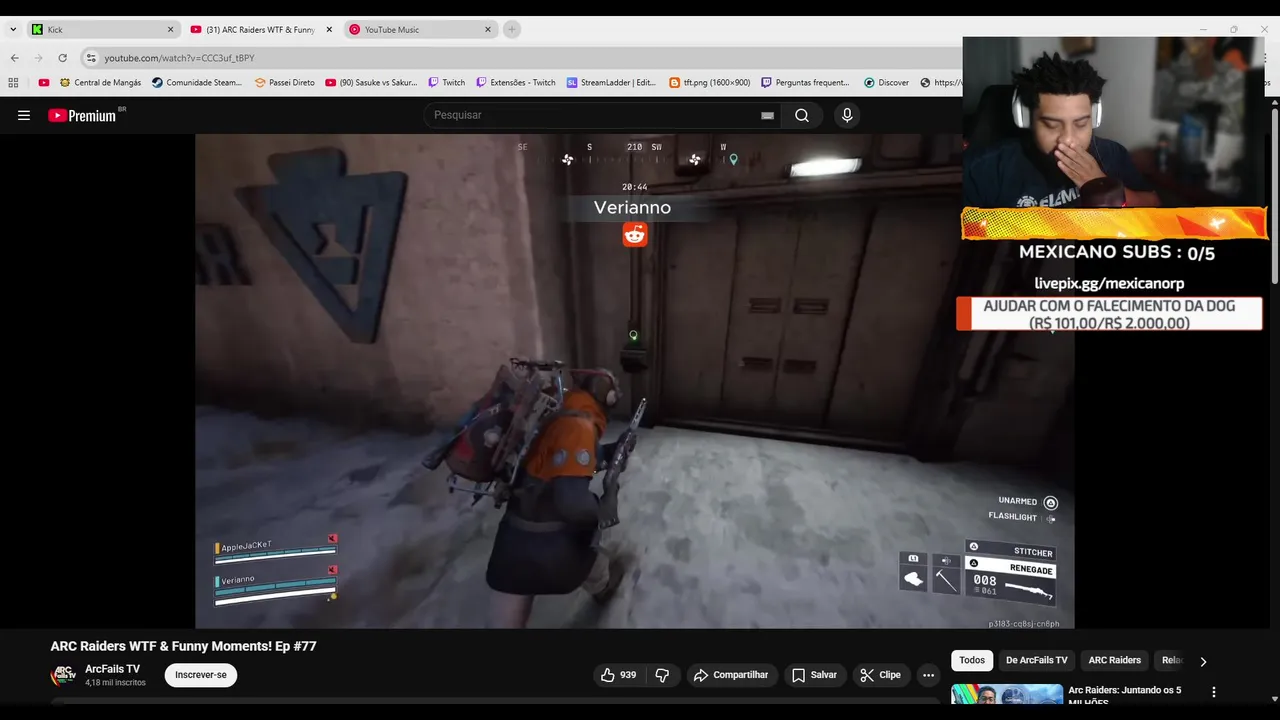Viewport: 1280px width, 720px height.
Task: Open the Arc Raiders: Juntando os 5 thumbnail
Action: click(x=1007, y=694)
